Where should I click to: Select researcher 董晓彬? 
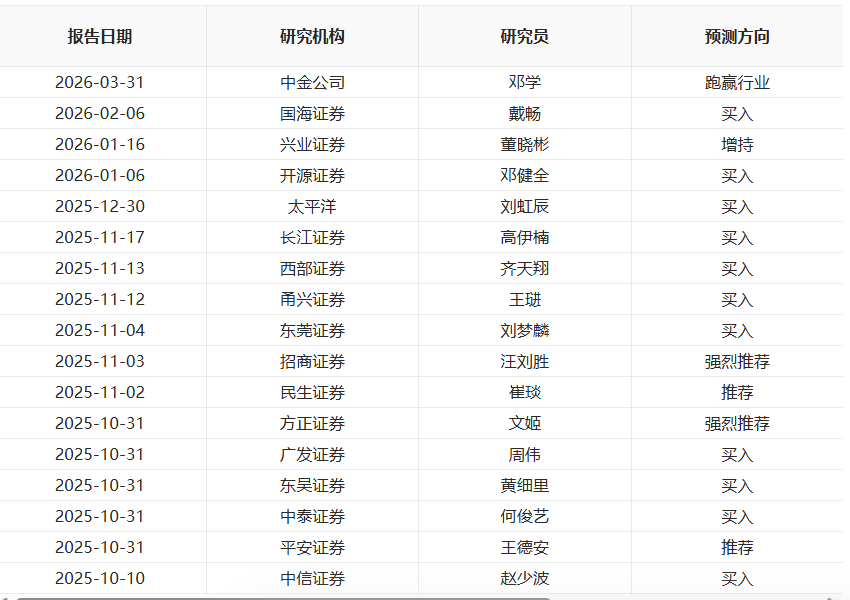coord(524,145)
